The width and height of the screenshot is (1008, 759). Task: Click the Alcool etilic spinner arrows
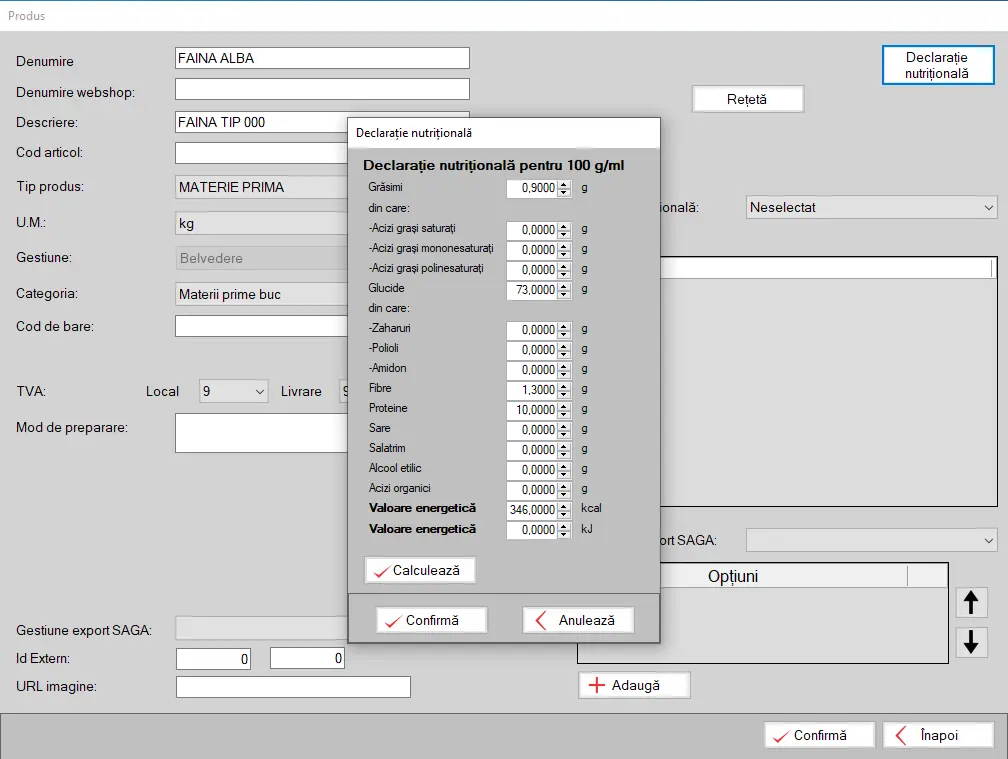coord(564,470)
